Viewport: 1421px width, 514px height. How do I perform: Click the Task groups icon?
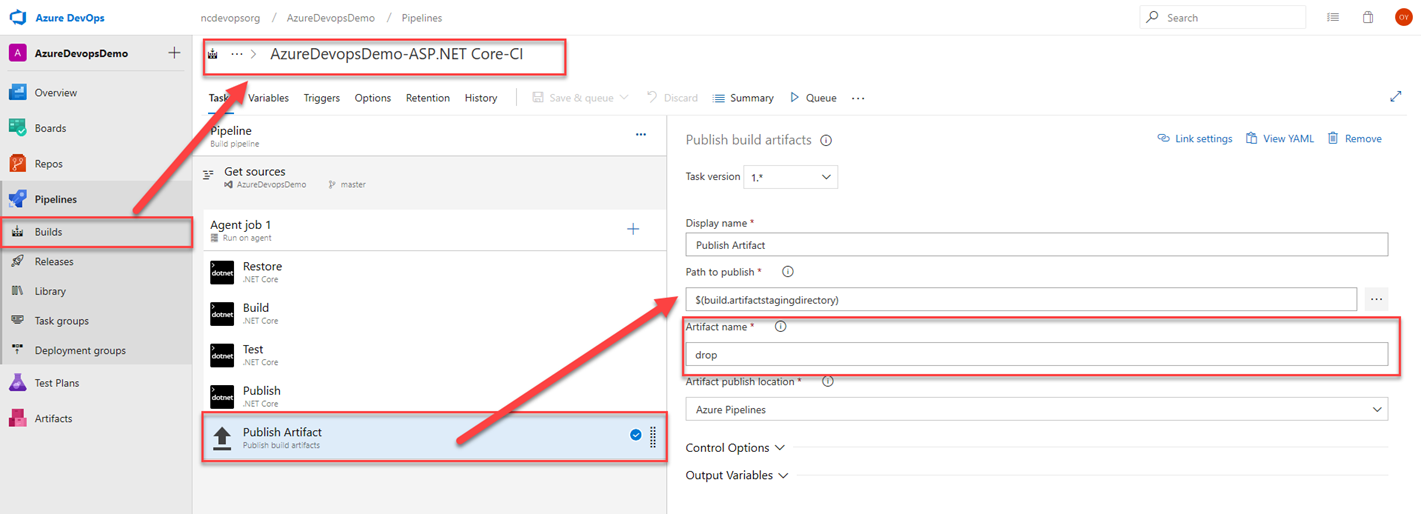click(17, 321)
